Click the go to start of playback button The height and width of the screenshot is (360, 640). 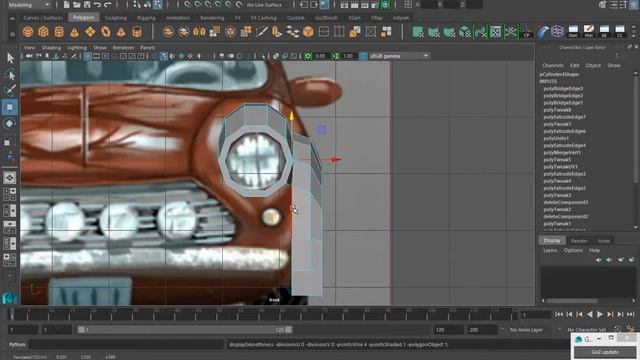(558, 314)
